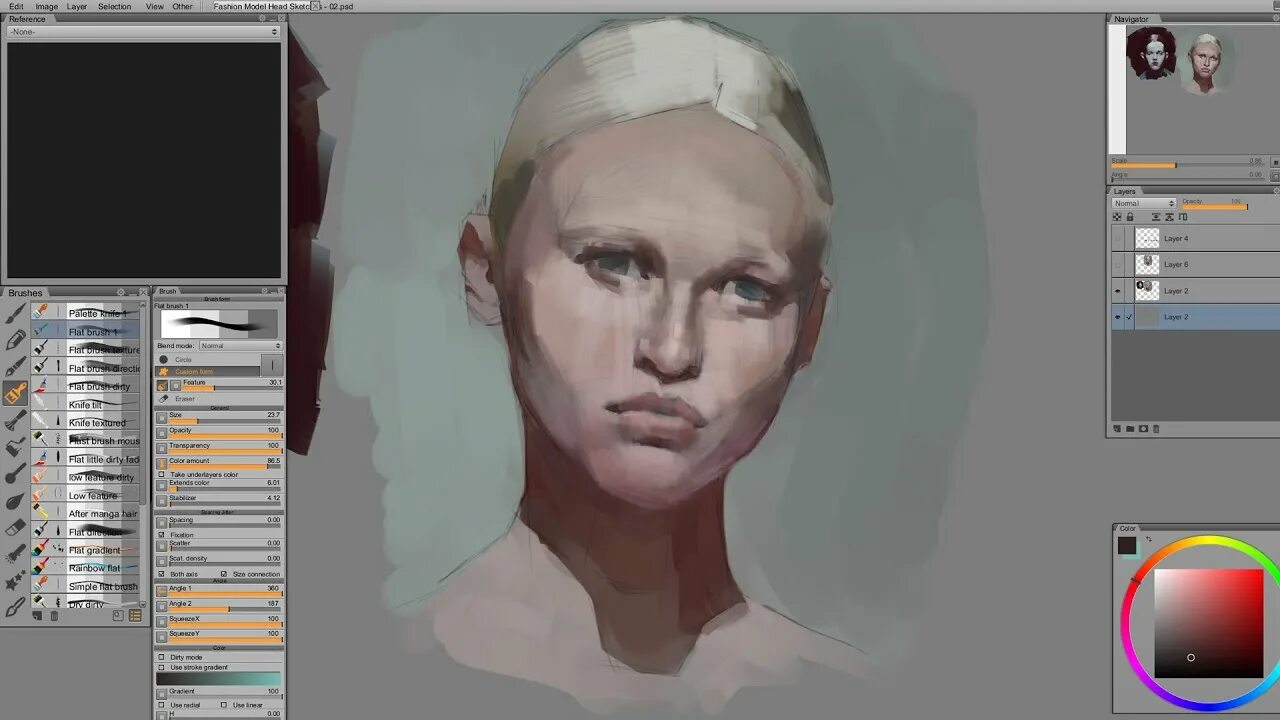Screen dimensions: 1280x720
Task: Toggle Take underlayers color checkbox
Action: point(162,475)
